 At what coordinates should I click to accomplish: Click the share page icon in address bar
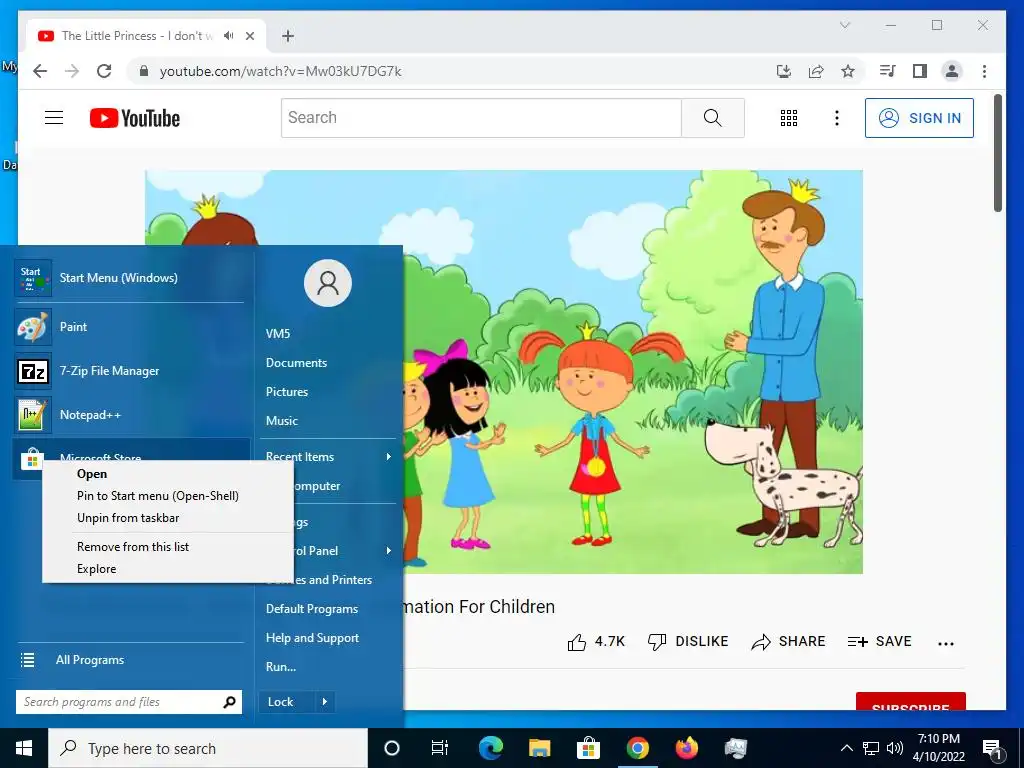[x=816, y=71]
